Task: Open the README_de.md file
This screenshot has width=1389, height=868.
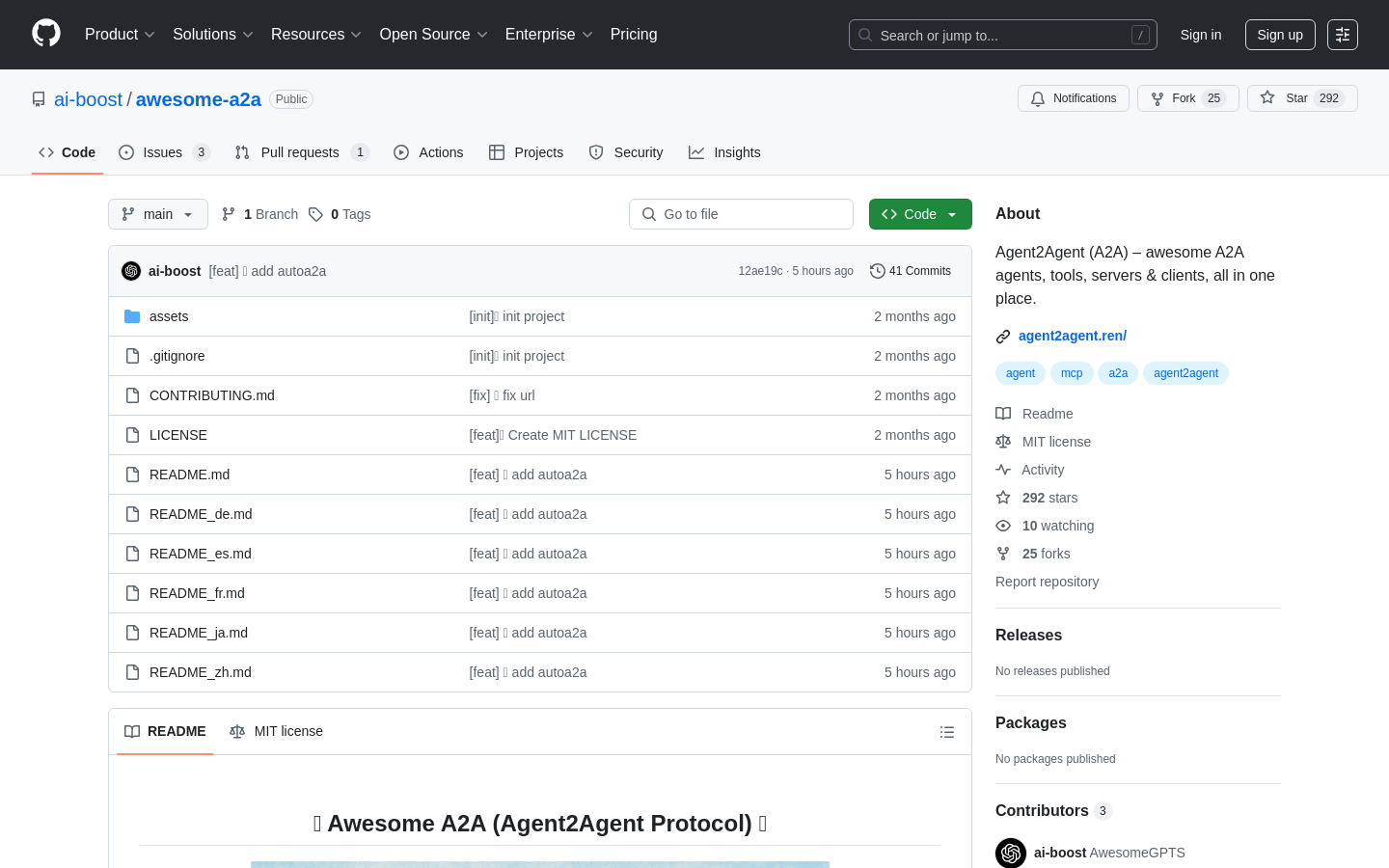Action: pos(201,514)
